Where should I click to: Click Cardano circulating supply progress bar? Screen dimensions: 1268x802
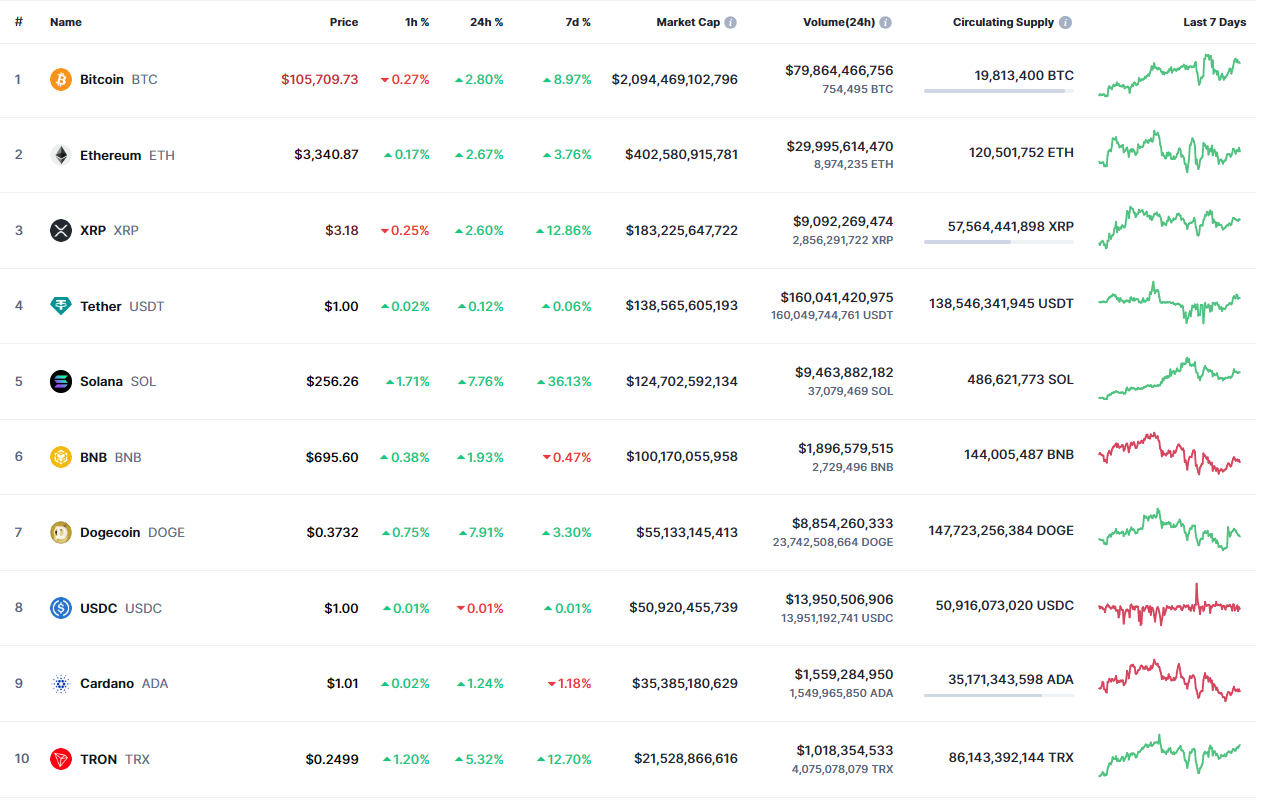[999, 695]
